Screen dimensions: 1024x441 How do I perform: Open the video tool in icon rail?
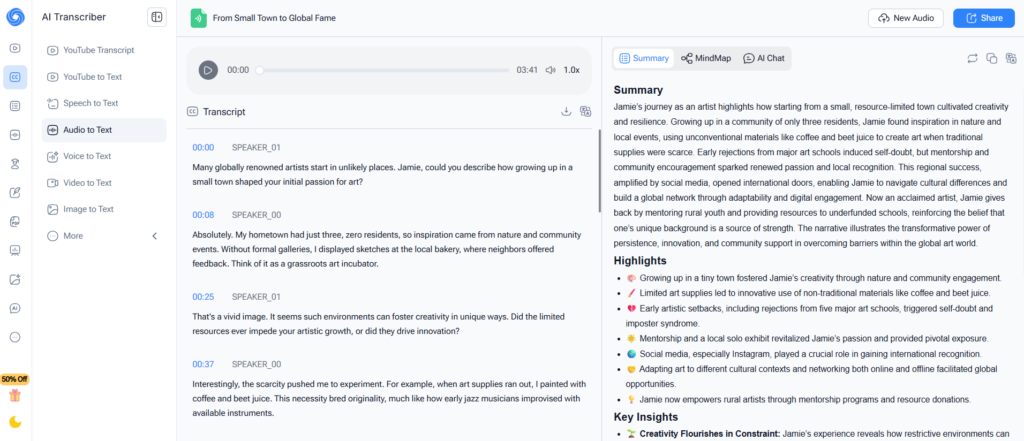(x=15, y=48)
